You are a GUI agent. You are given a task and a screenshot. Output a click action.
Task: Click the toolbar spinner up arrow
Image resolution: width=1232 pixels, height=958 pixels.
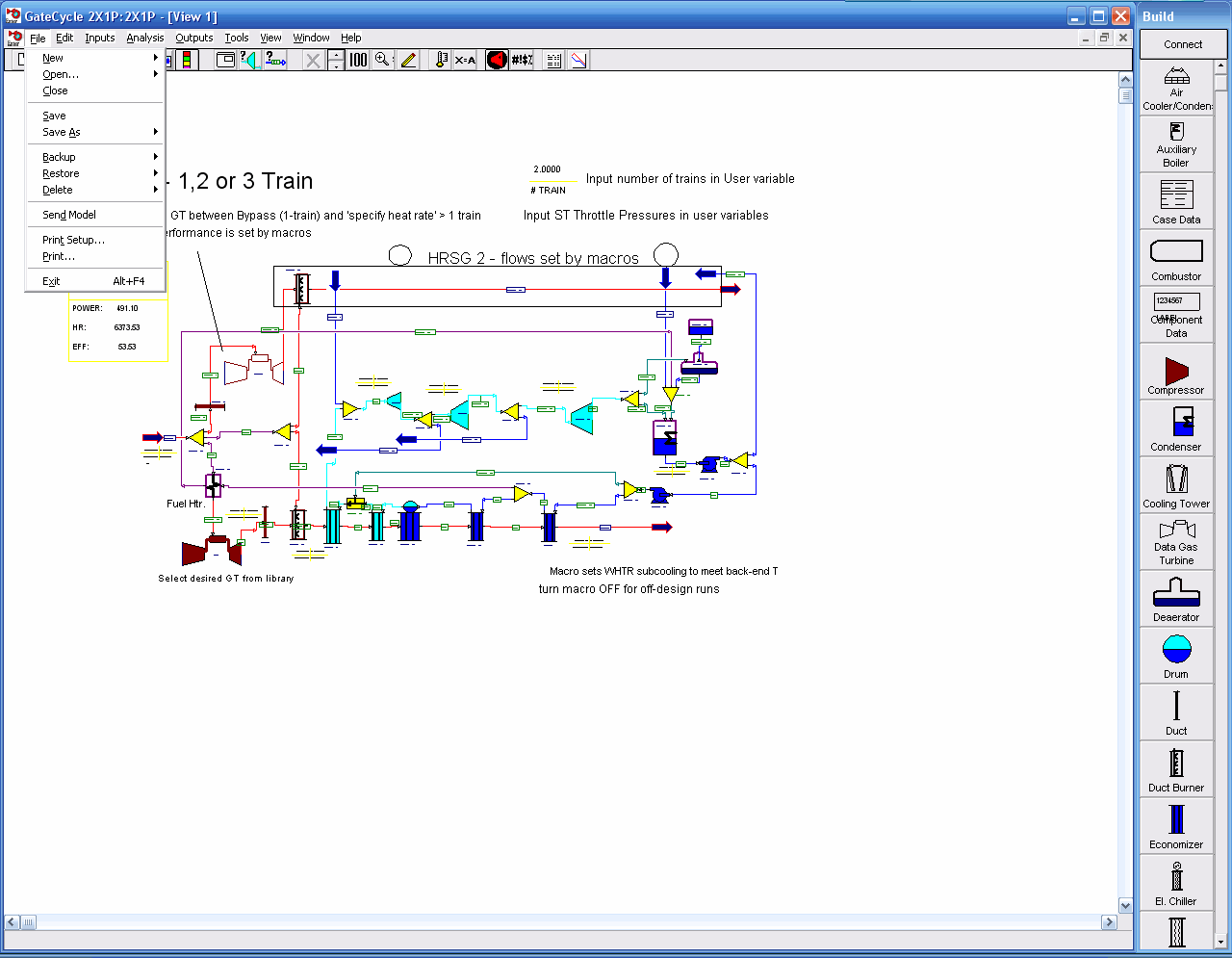(335, 55)
